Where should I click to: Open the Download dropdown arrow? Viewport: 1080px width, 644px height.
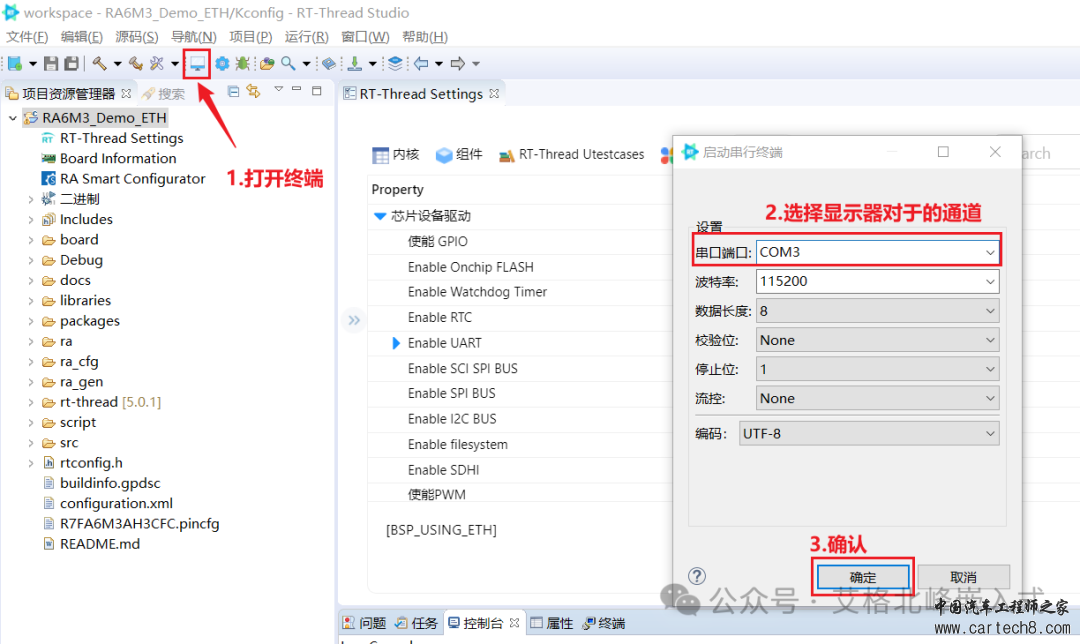372,64
